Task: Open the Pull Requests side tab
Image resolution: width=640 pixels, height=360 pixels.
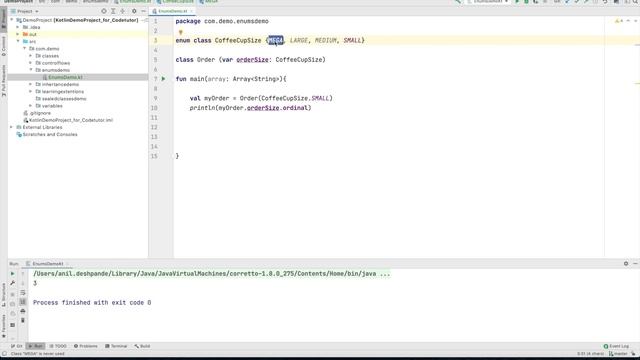Action: (4, 80)
